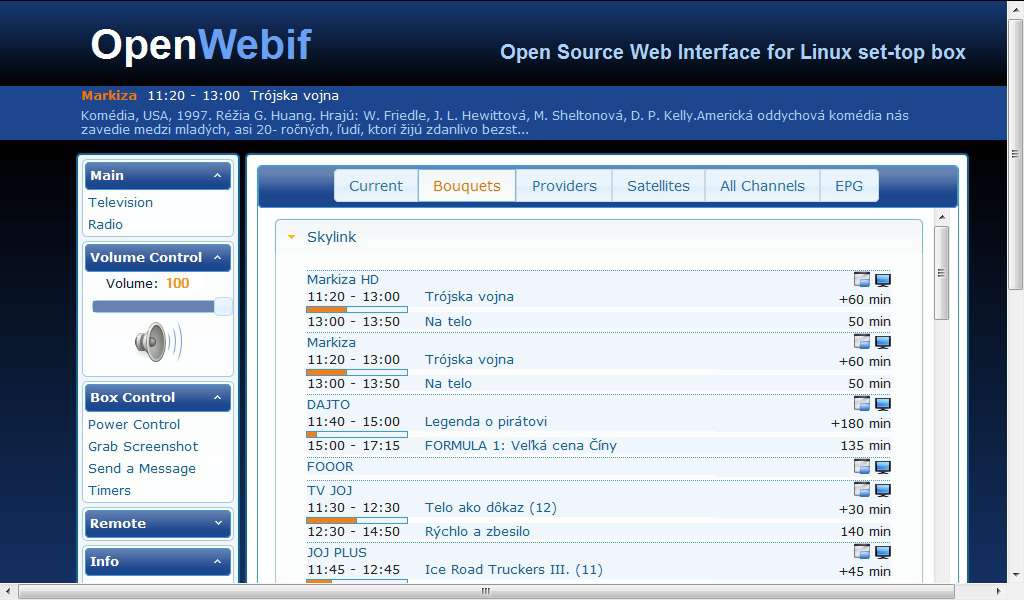Viewport: 1028px width, 616px height.
Task: Click the TV JOJ channel name
Action: pos(330,491)
